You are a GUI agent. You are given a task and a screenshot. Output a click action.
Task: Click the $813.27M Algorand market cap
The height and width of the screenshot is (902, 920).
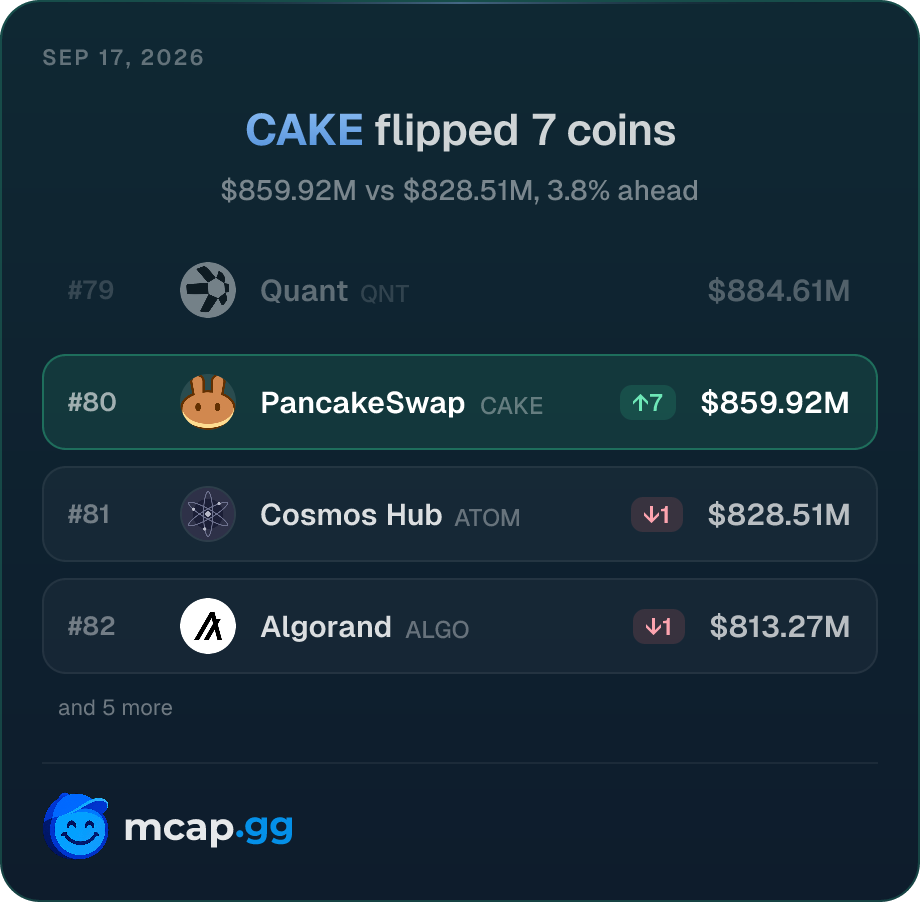tap(779, 627)
